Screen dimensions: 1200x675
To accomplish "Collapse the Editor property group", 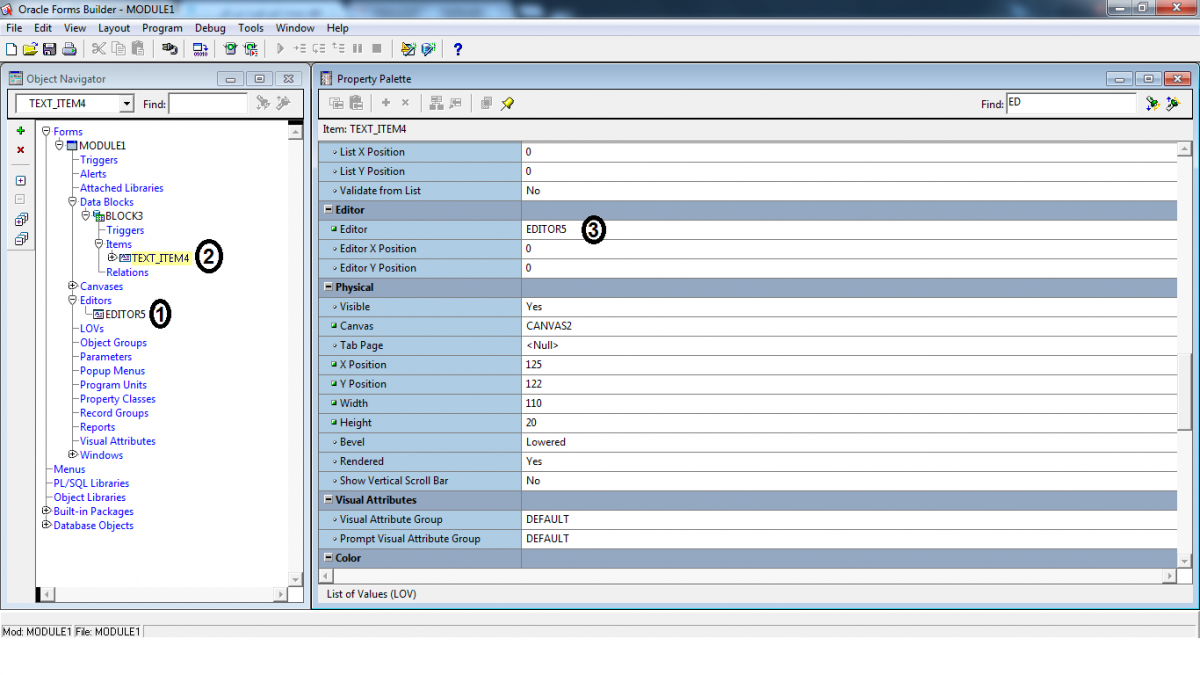I will pyautogui.click(x=327, y=210).
